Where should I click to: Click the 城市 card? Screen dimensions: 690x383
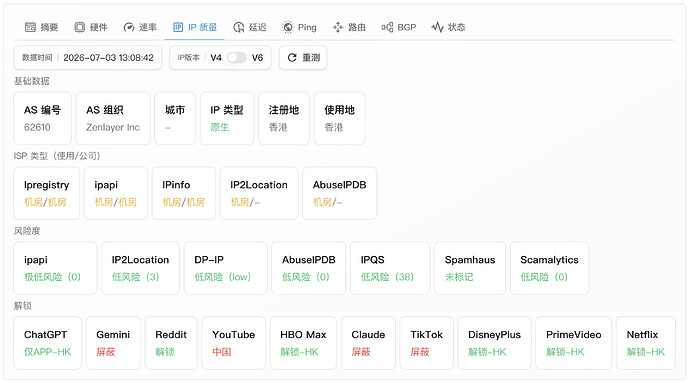click(175, 118)
